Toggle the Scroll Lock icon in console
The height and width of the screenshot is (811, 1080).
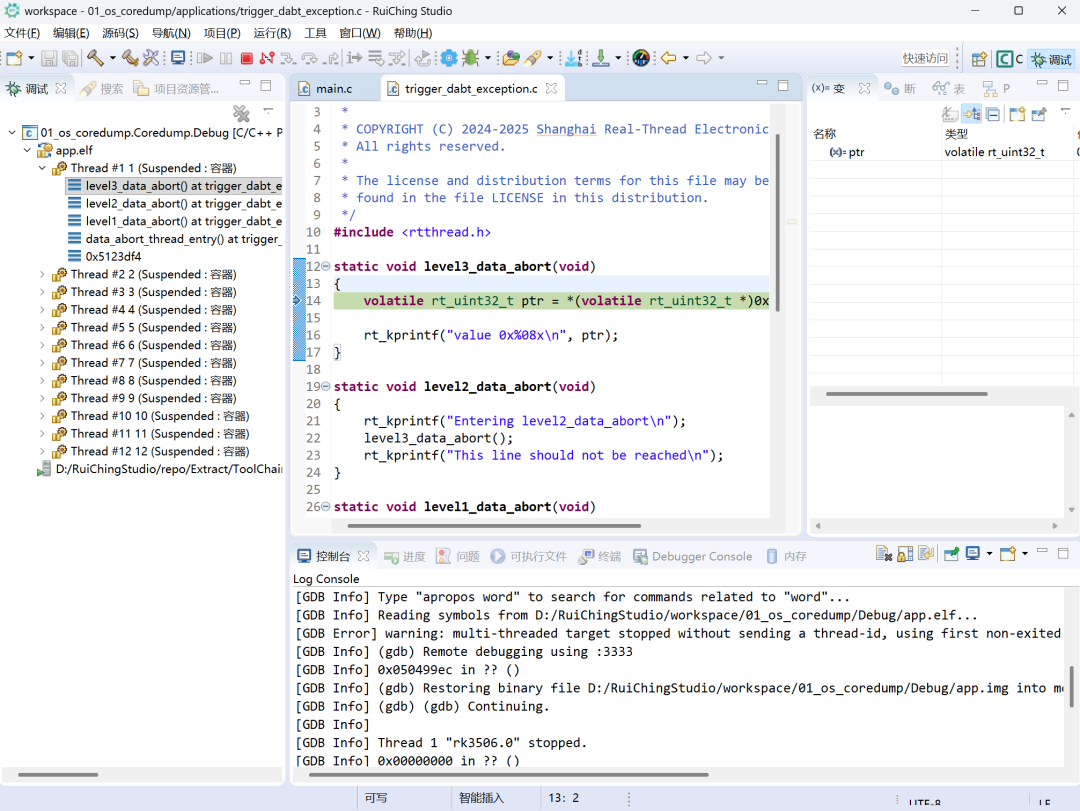[905, 554]
